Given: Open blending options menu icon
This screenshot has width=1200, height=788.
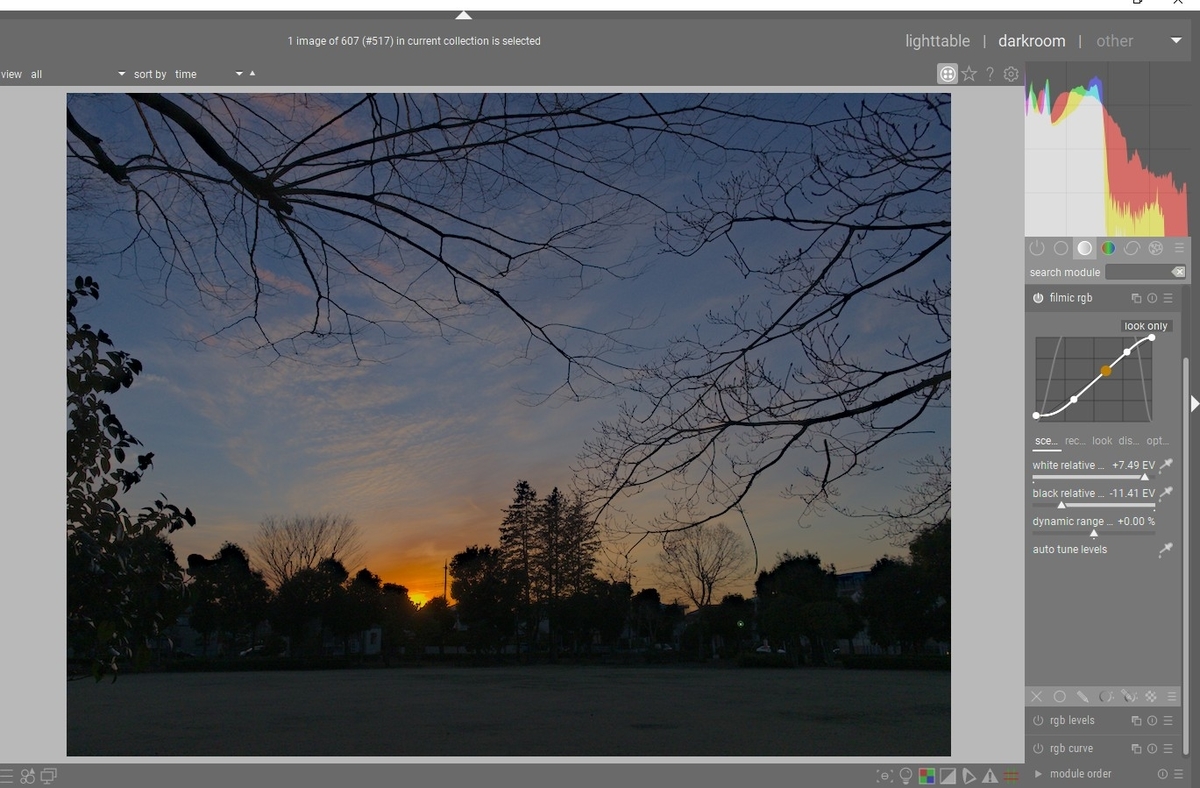Looking at the screenshot, I should (1174, 696).
